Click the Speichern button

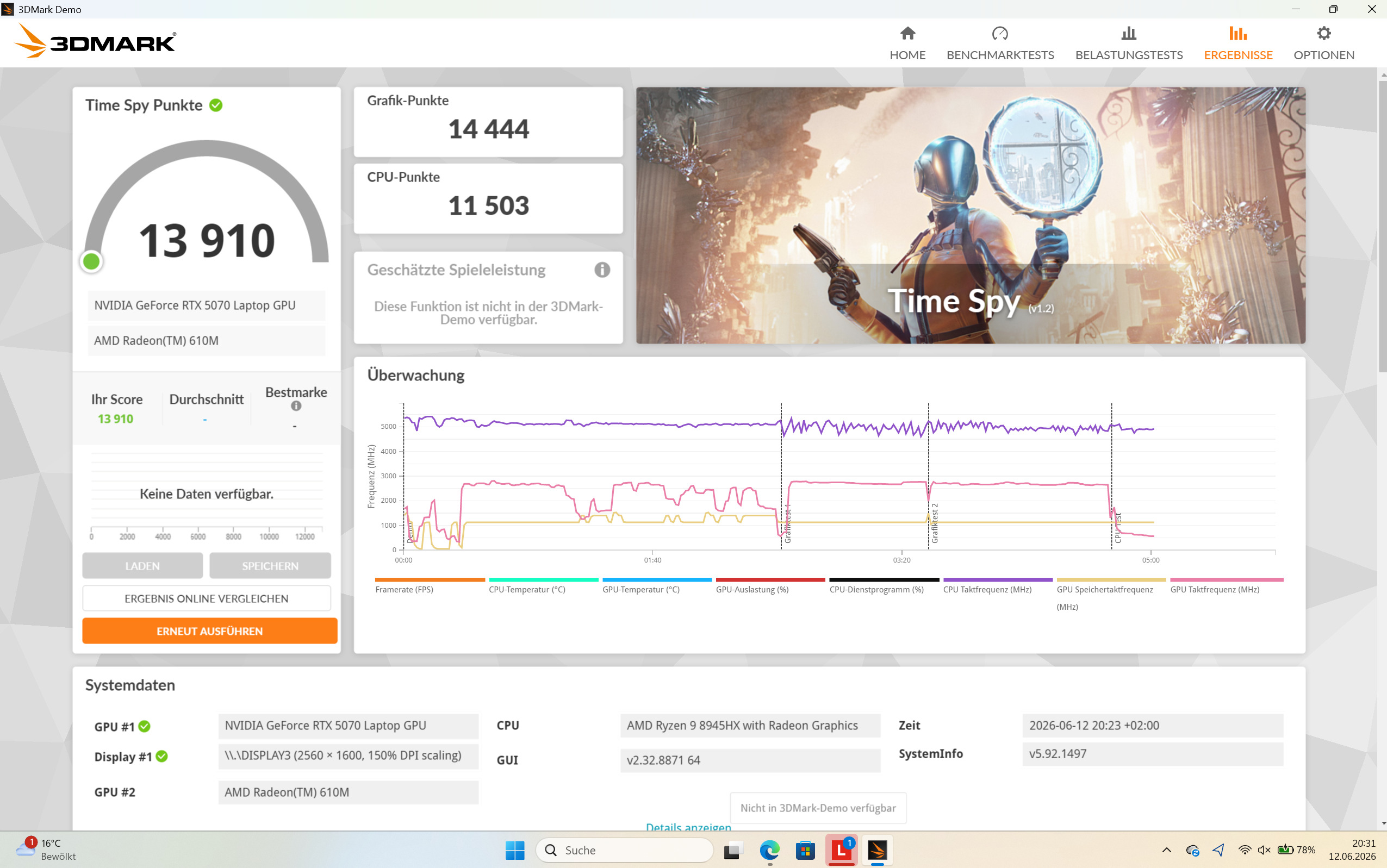270,566
